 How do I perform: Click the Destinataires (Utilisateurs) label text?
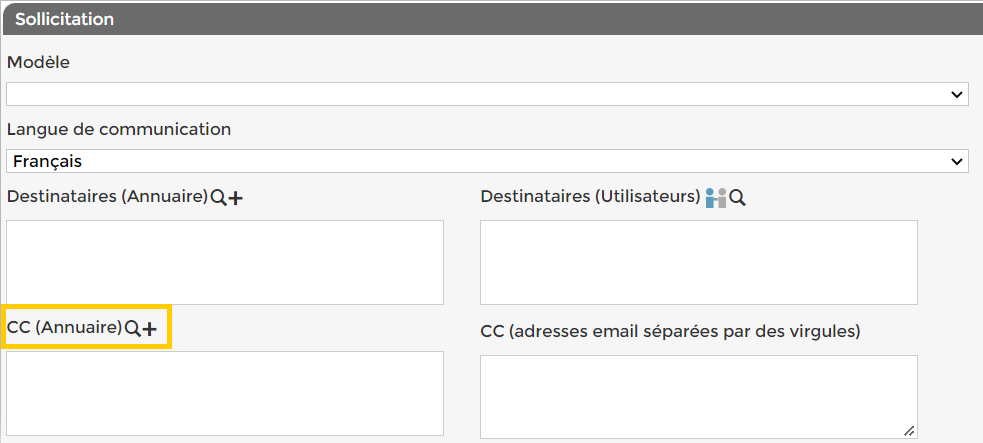click(x=590, y=197)
